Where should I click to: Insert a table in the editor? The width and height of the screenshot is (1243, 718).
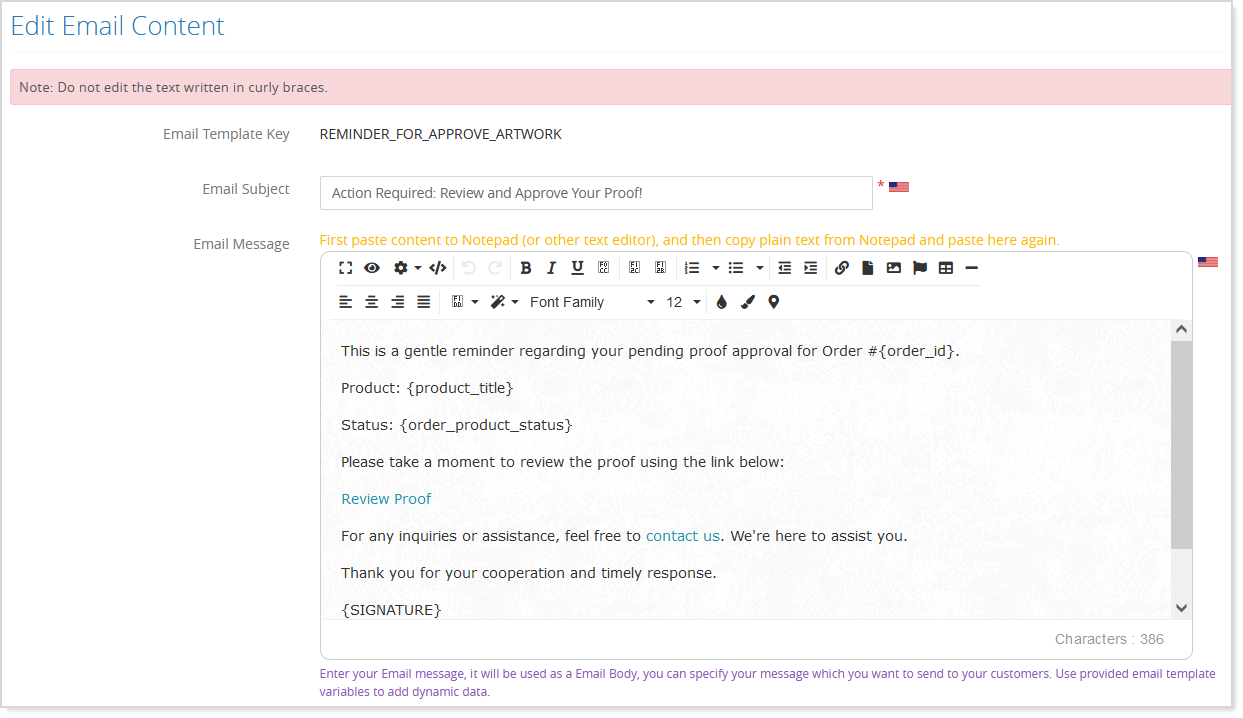[945, 268]
